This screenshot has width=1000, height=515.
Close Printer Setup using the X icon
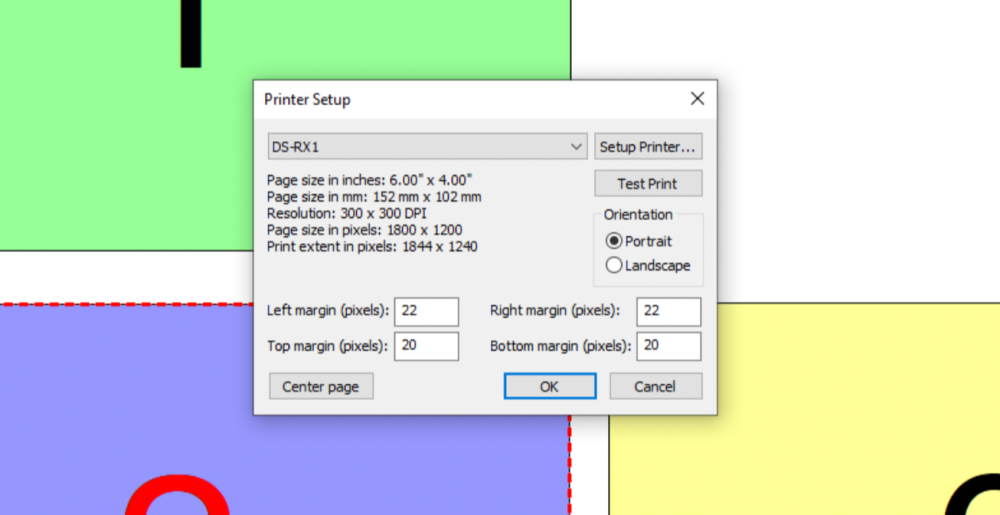[x=697, y=99]
